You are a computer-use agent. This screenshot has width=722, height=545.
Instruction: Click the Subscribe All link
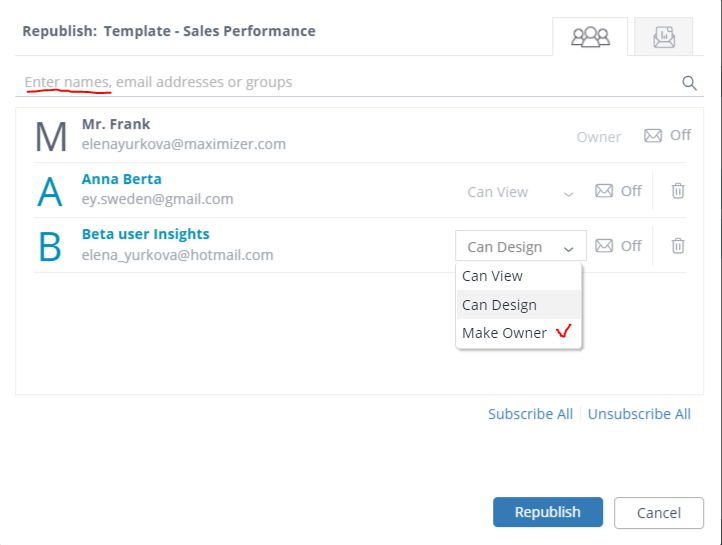tap(530, 414)
